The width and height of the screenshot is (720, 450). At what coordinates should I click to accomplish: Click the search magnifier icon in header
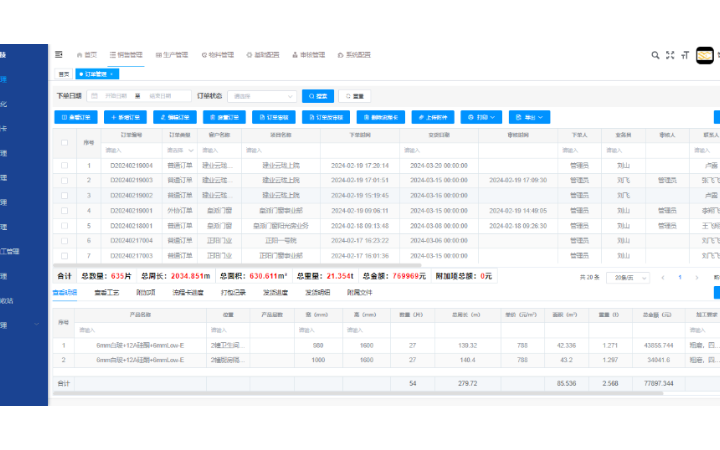pyautogui.click(x=655, y=55)
